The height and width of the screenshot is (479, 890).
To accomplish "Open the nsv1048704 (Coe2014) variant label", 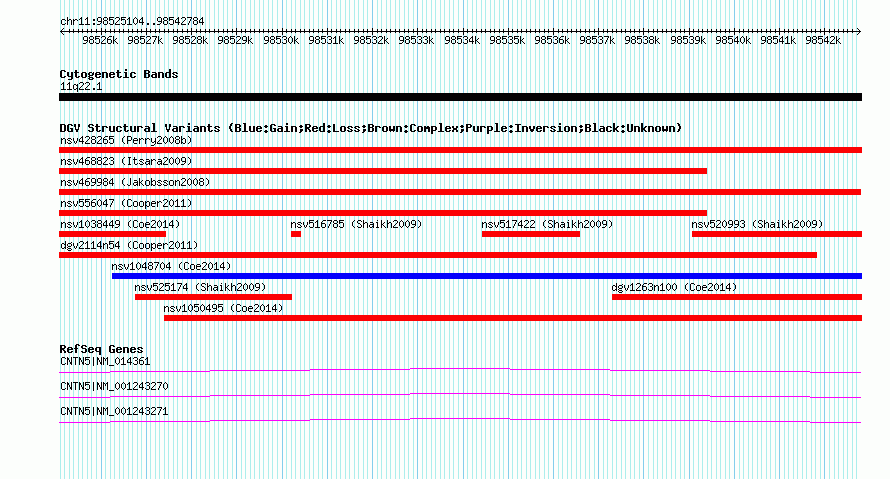I will click(171, 266).
